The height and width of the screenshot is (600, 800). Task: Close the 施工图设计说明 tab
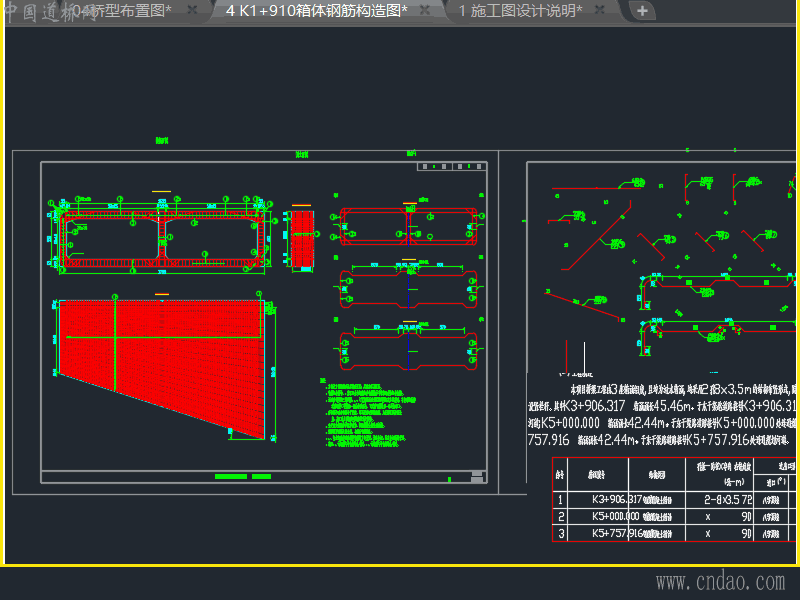click(600, 9)
